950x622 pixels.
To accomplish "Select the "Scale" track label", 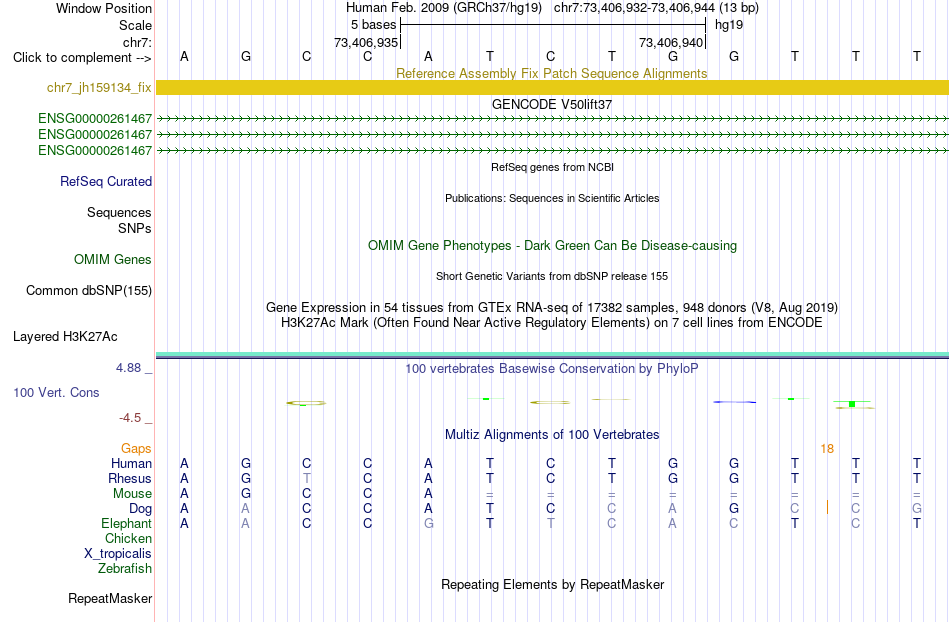I will click(x=135, y=25).
